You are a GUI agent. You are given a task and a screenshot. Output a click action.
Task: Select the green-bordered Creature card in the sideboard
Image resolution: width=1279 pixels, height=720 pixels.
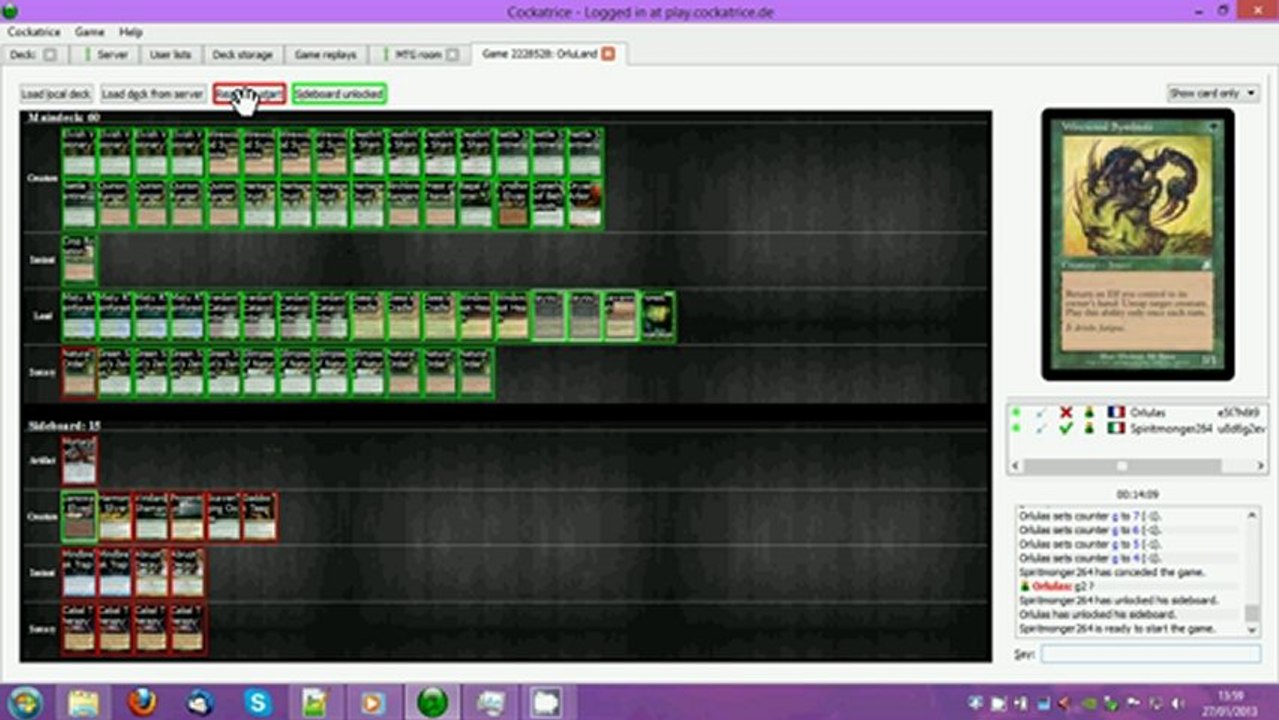coord(79,516)
